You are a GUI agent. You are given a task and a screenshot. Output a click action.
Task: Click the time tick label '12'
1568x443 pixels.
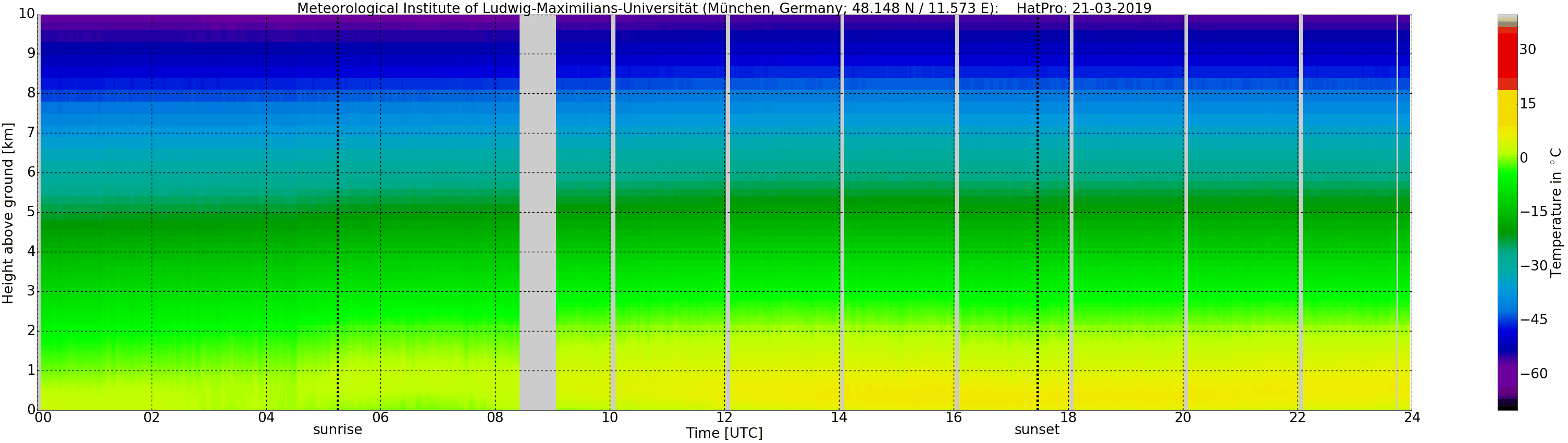tap(724, 417)
